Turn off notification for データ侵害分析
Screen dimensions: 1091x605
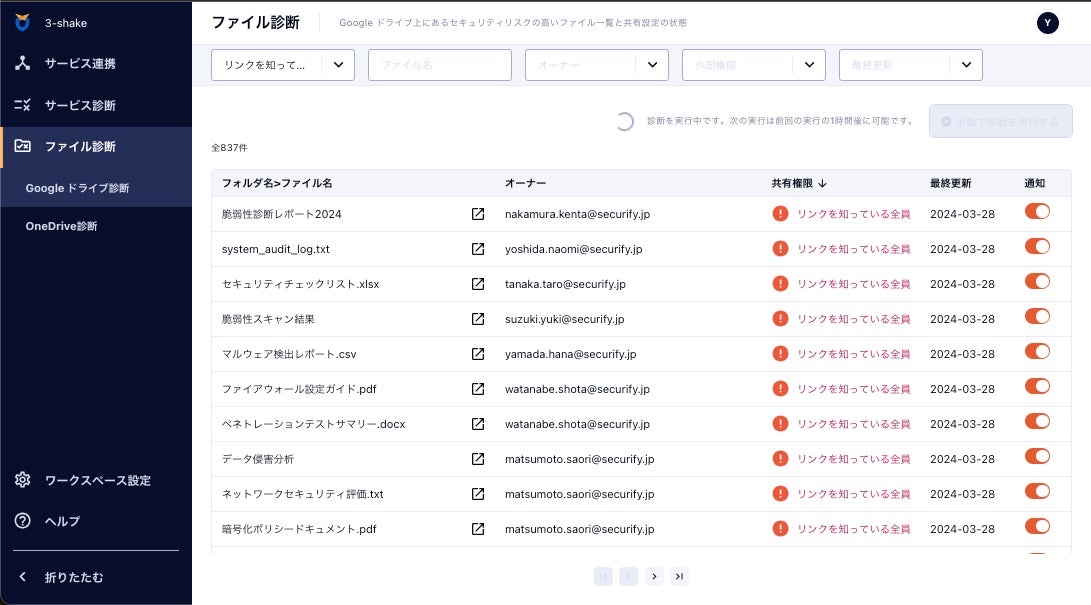(1037, 457)
